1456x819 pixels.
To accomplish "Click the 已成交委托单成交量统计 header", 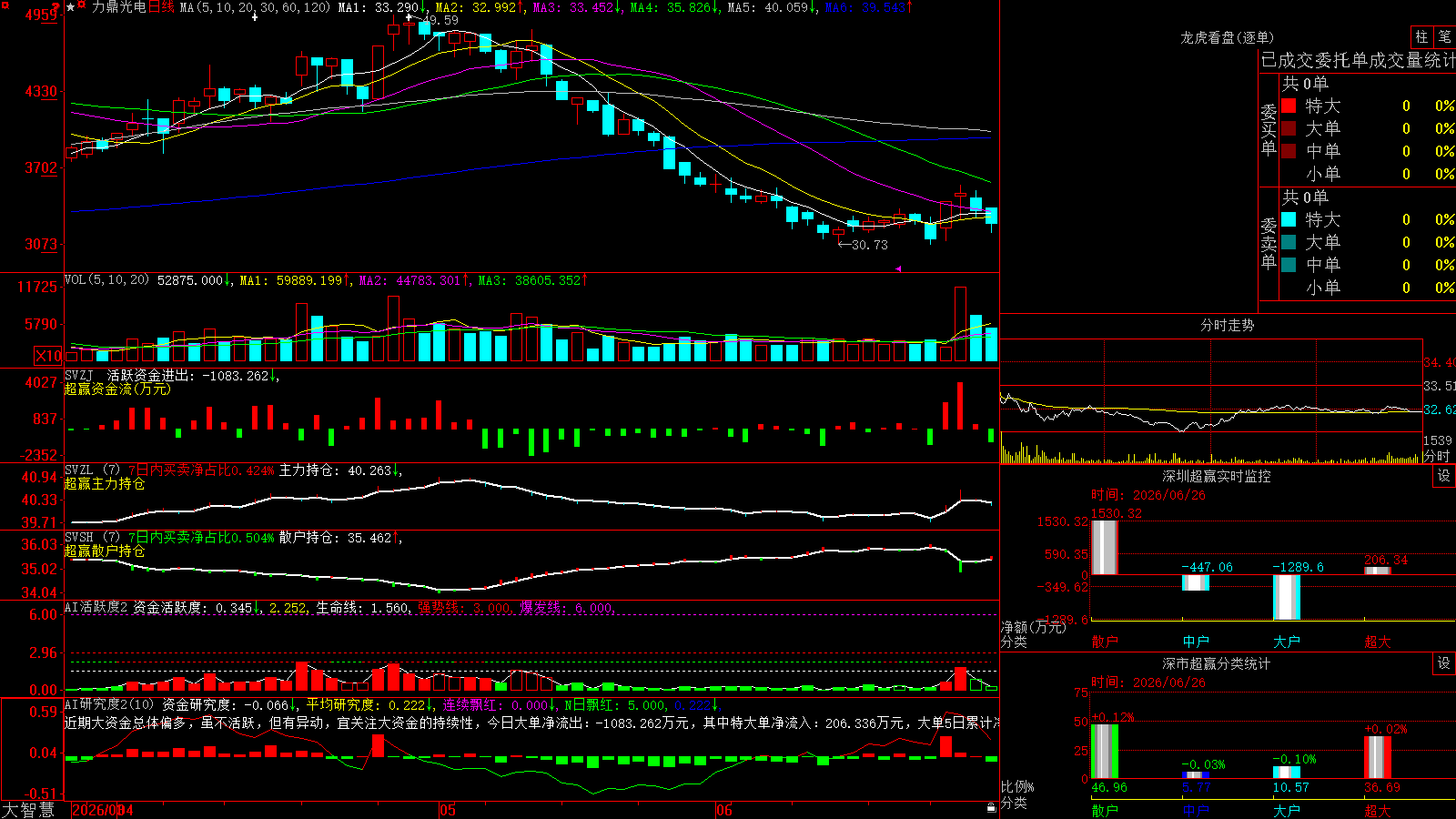I will [1358, 60].
